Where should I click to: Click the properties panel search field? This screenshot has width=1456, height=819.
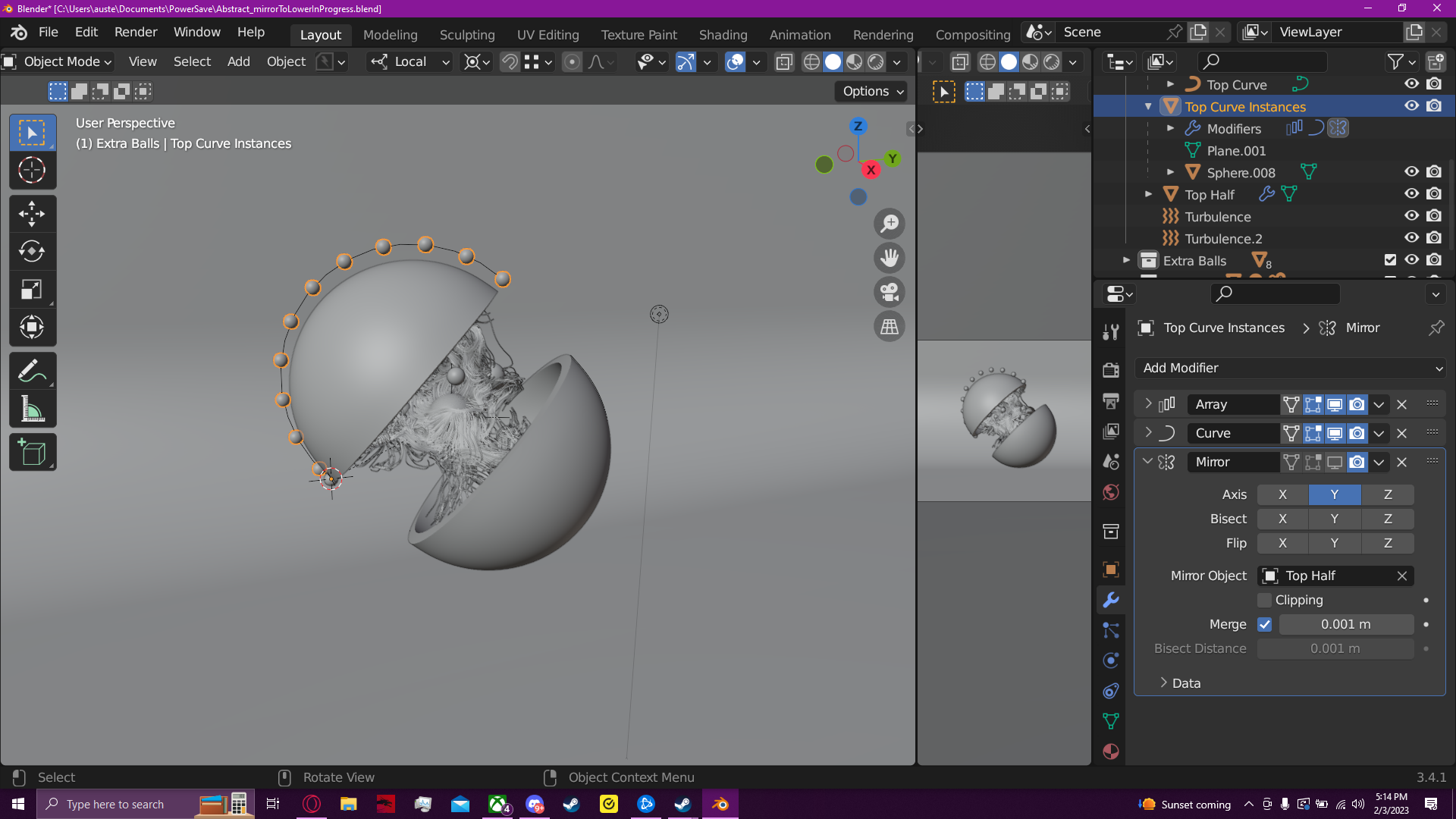[1276, 293]
